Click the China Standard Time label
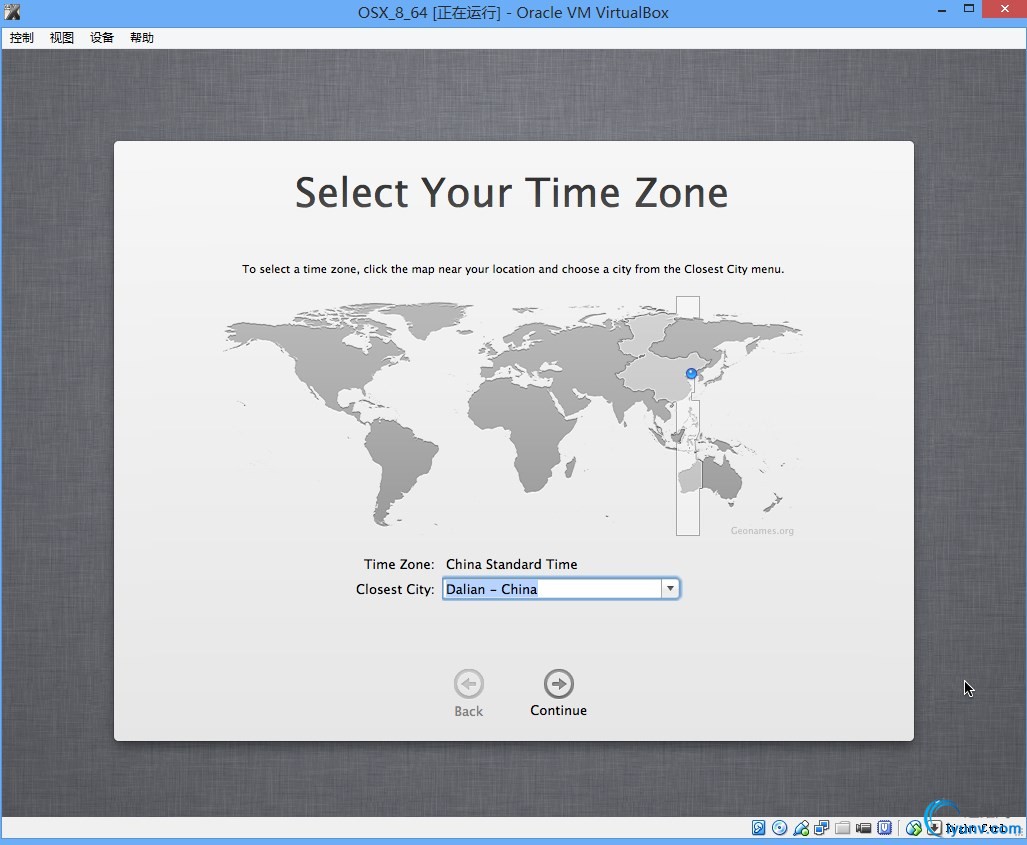This screenshot has height=845, width=1027. pos(512,564)
